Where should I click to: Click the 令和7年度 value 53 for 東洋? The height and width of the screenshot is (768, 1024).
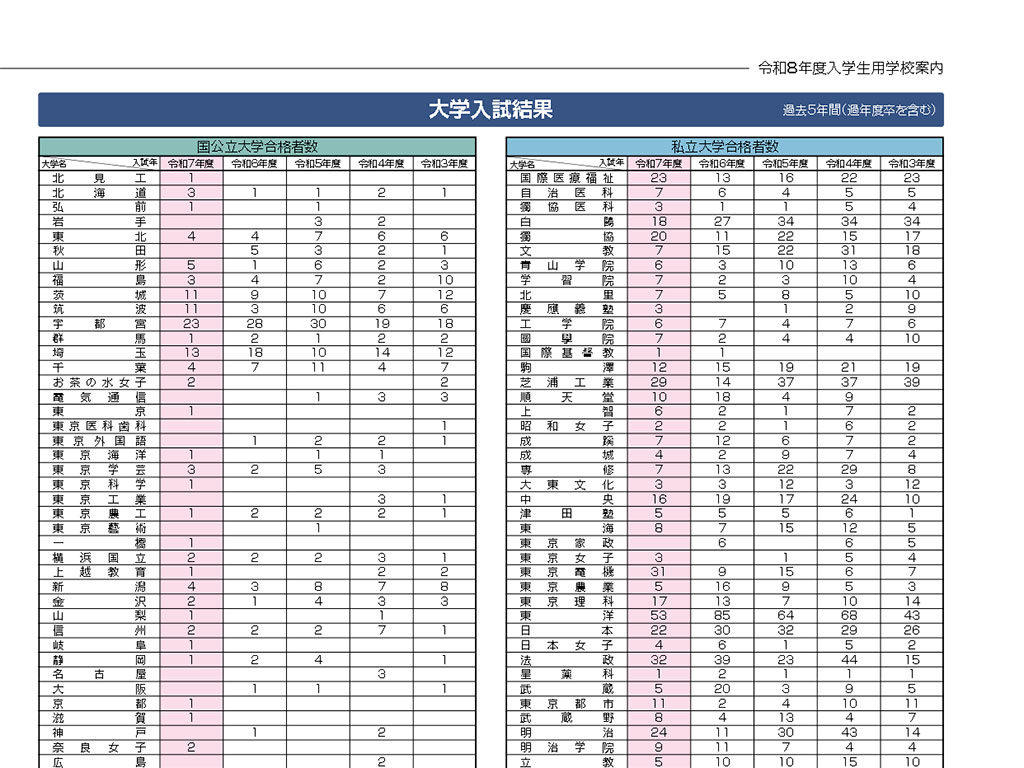(x=658, y=615)
